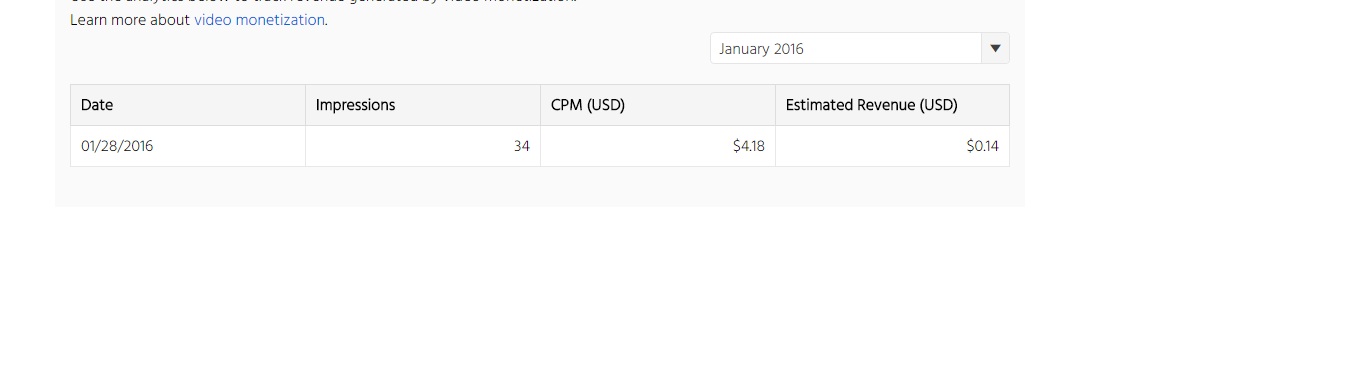Viewport: 1364px width, 381px height.
Task: Select the 01/28/2016 date cell
Action: (x=117, y=146)
